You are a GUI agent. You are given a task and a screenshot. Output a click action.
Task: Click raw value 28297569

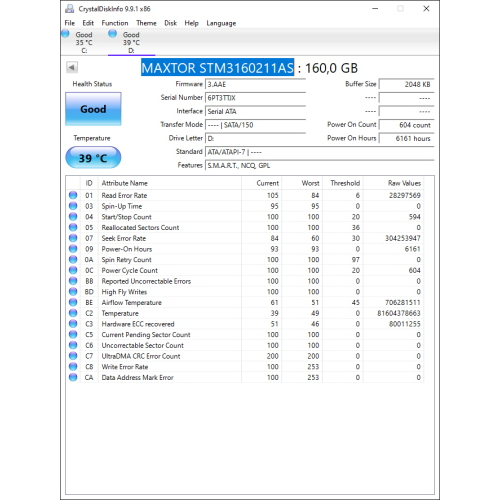pyautogui.click(x=405, y=195)
